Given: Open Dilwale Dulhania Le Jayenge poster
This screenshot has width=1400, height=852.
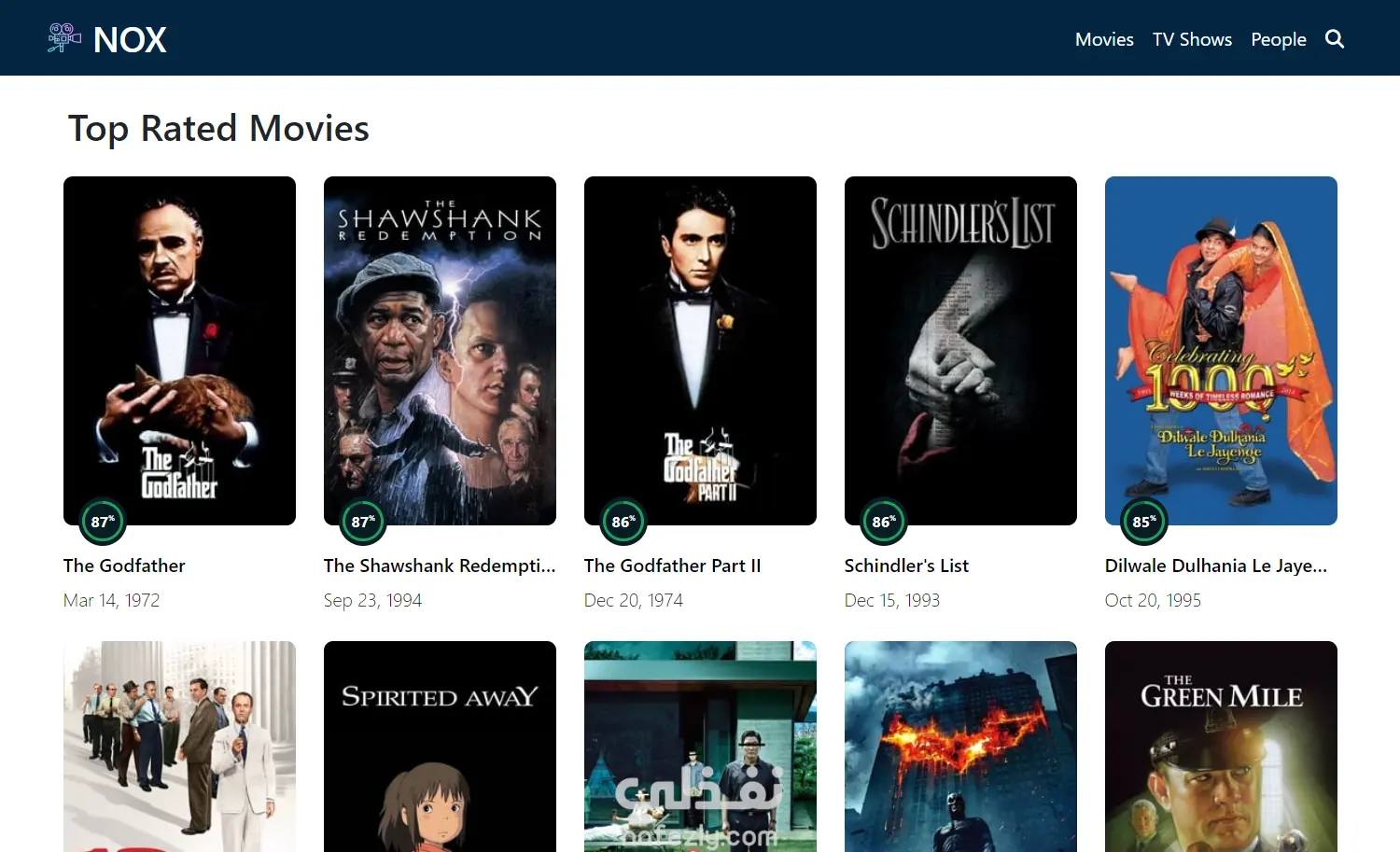Looking at the screenshot, I should click(x=1221, y=351).
